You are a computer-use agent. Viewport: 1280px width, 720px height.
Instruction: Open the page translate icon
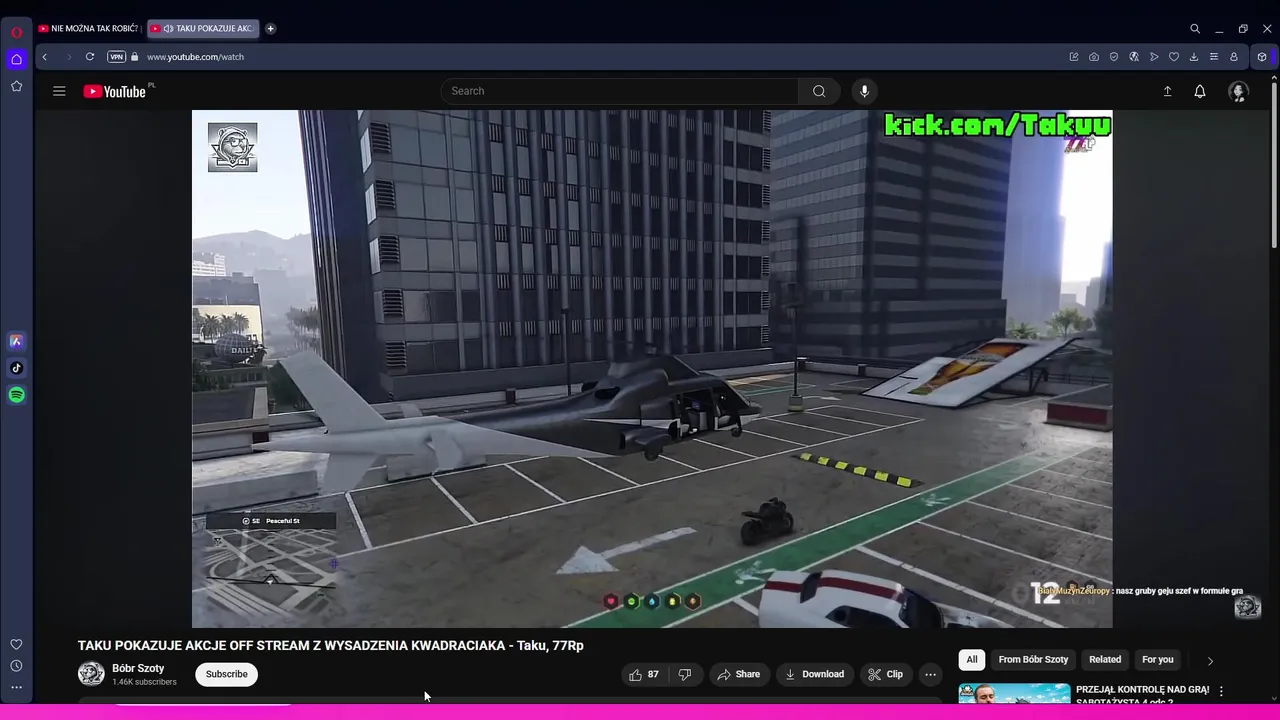click(x=1134, y=57)
